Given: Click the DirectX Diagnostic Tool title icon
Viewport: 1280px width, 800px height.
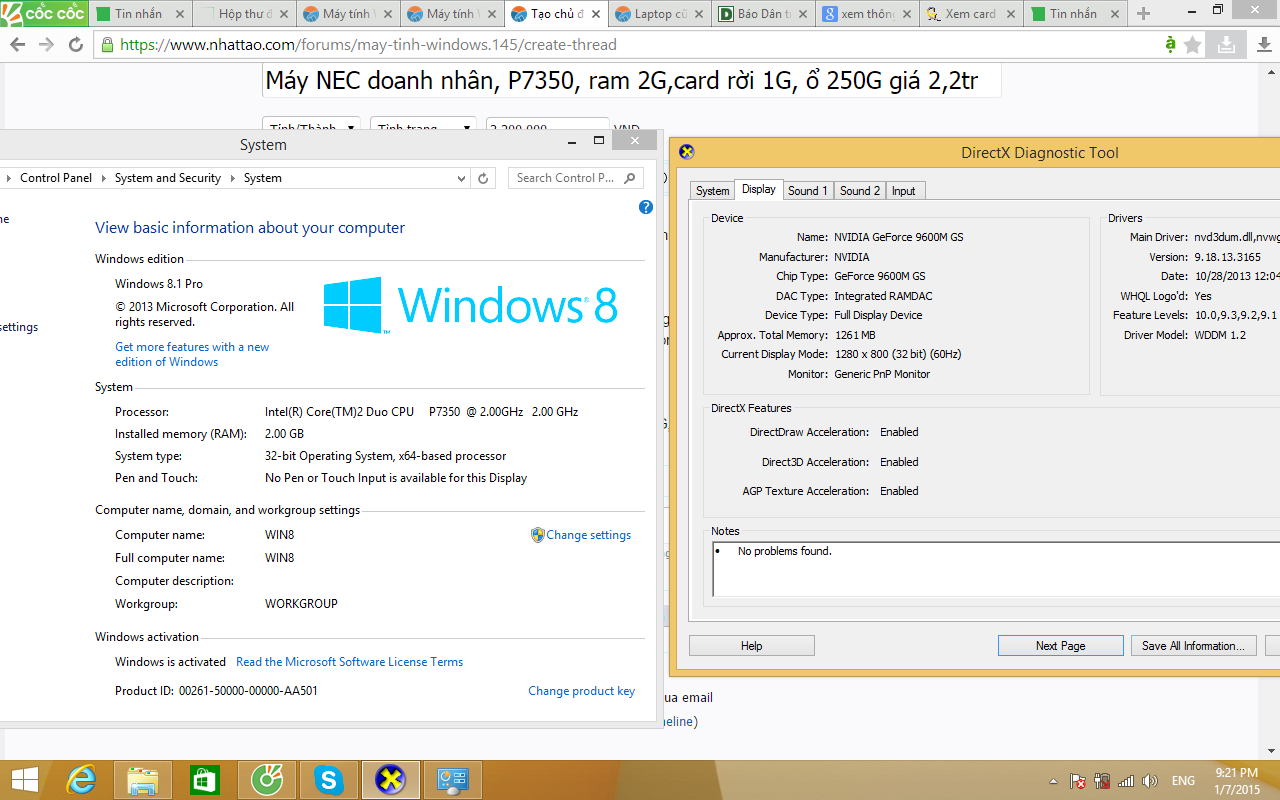Looking at the screenshot, I should point(687,152).
